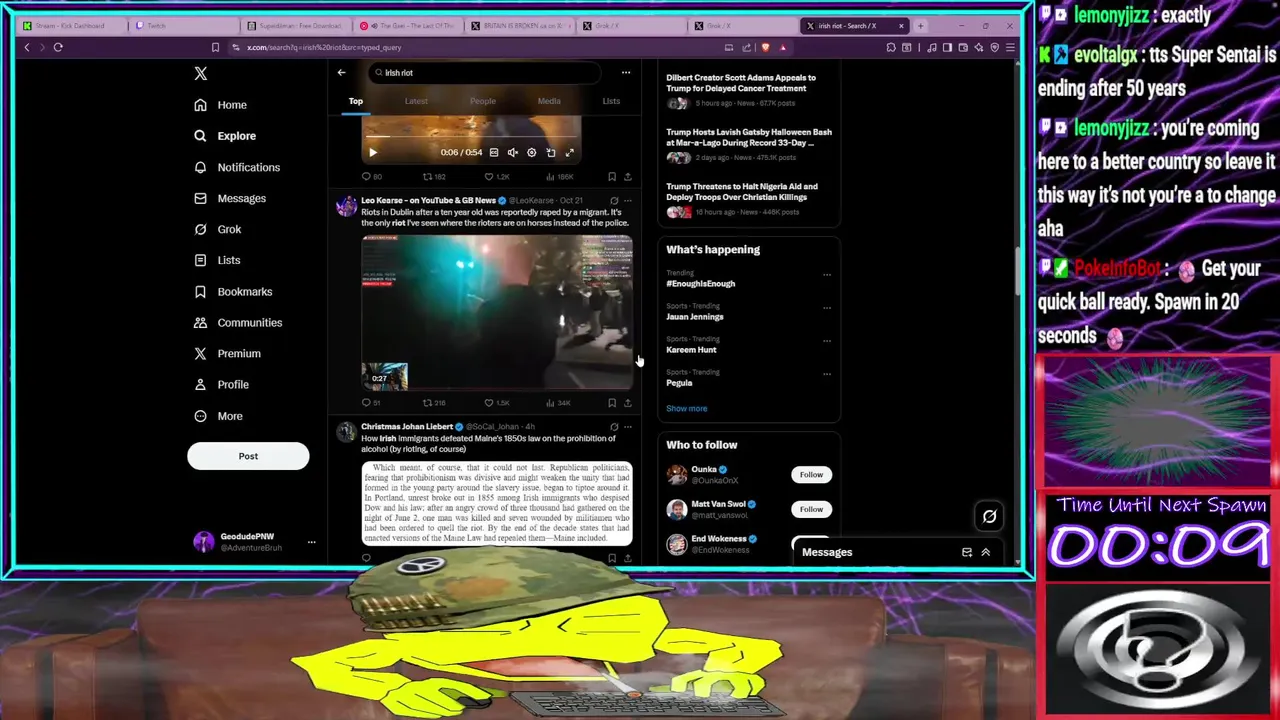Switch to the Latest tab
Screen dimensions: 1280x720
[416, 101]
